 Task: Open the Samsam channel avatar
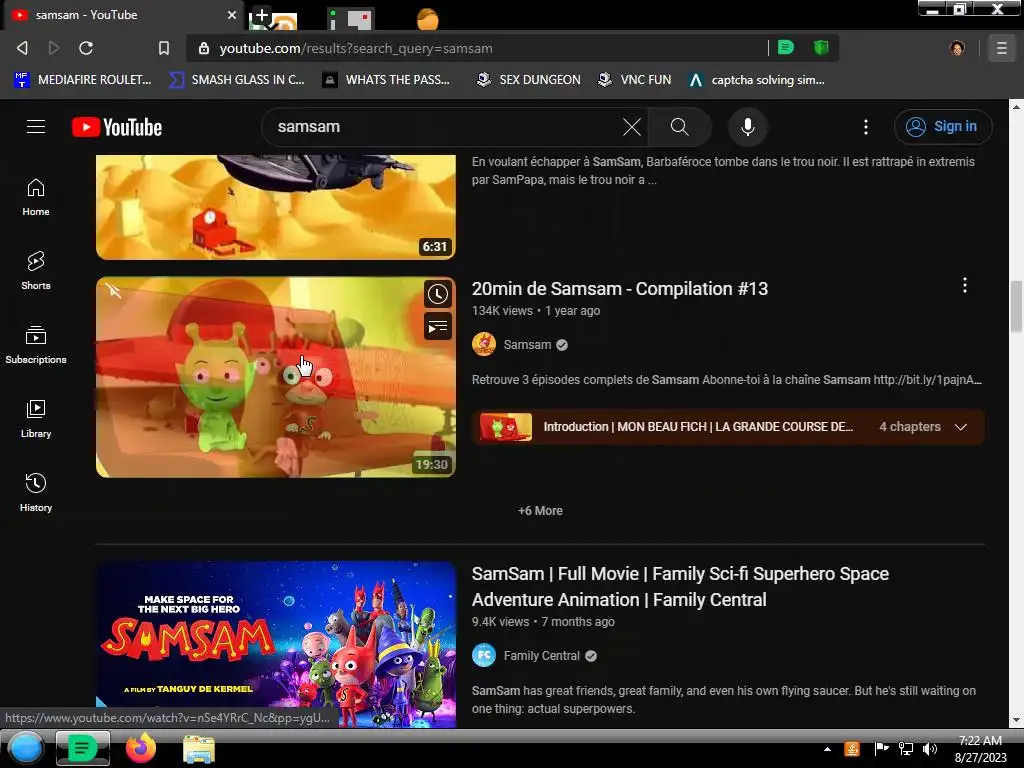(x=484, y=344)
